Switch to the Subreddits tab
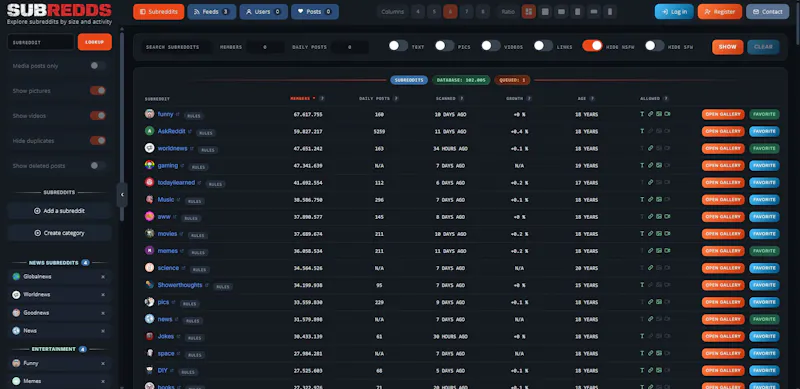Screen dimensions: 800x389 [x=159, y=11]
